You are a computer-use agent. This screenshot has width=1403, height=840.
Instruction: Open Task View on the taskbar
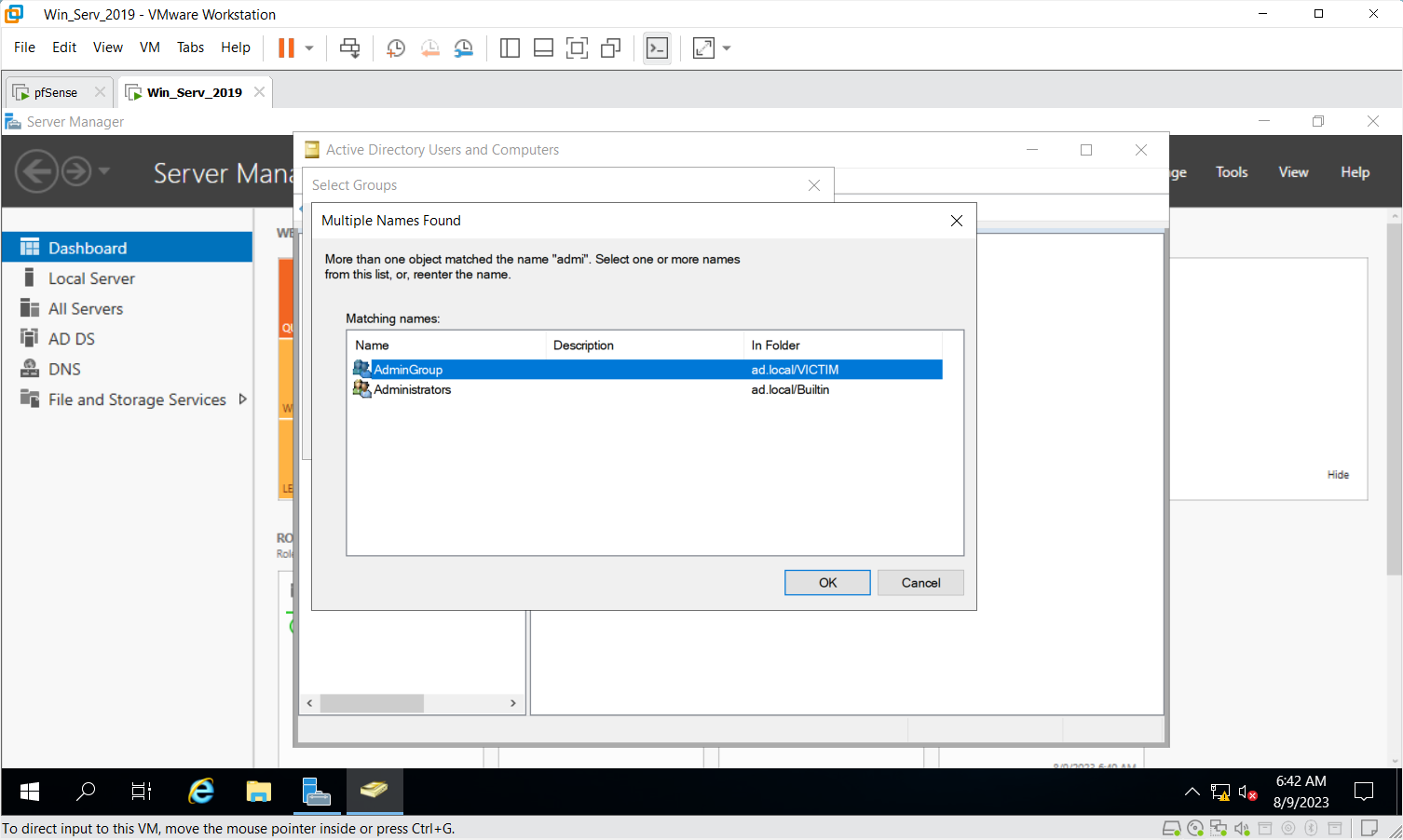pyautogui.click(x=142, y=792)
